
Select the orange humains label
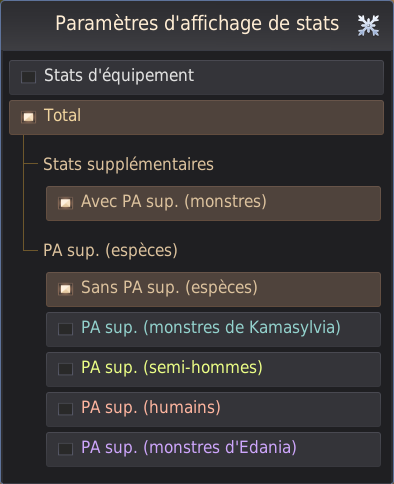(151, 408)
